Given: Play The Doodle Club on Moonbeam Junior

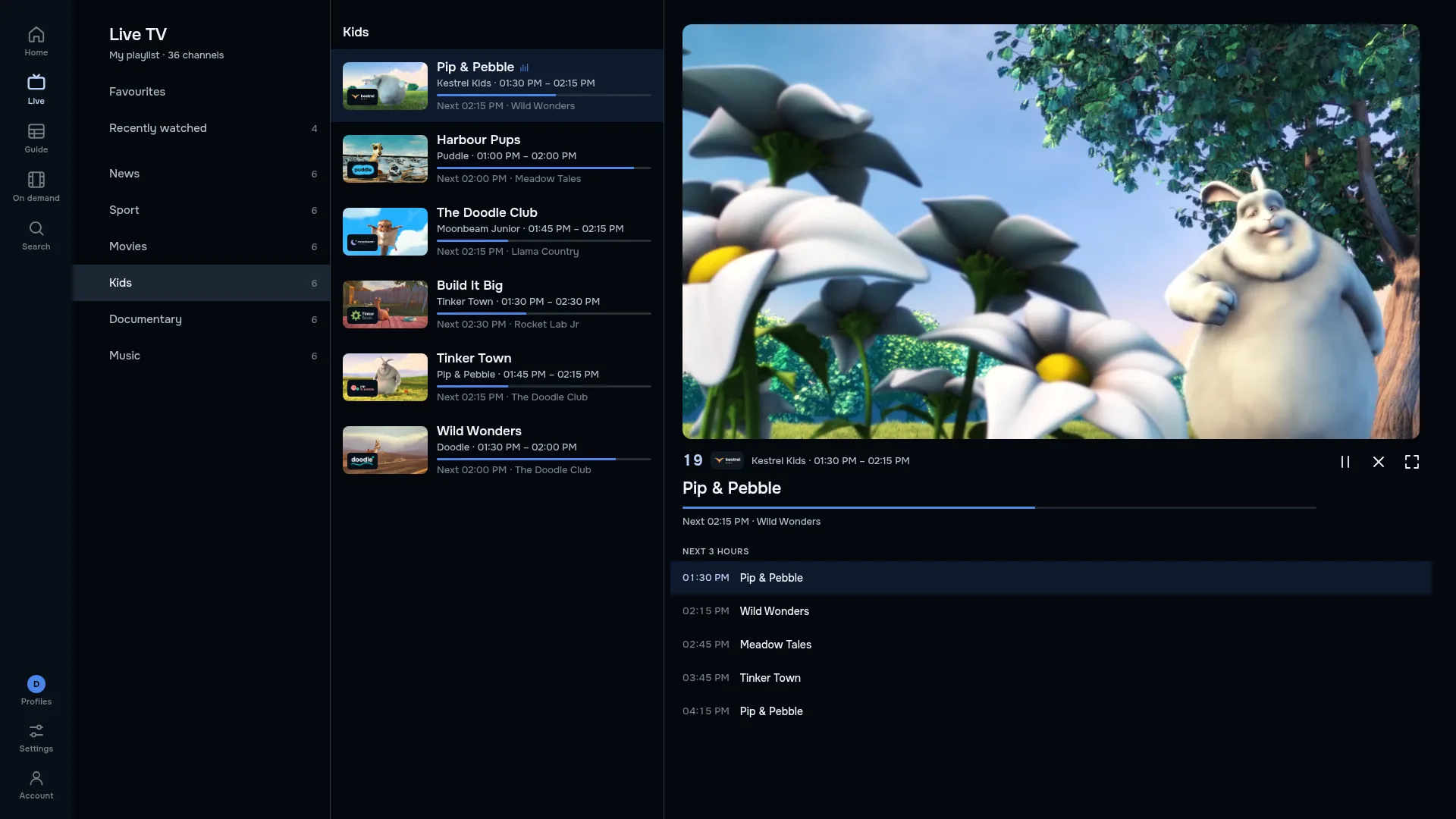Looking at the screenshot, I should (497, 231).
